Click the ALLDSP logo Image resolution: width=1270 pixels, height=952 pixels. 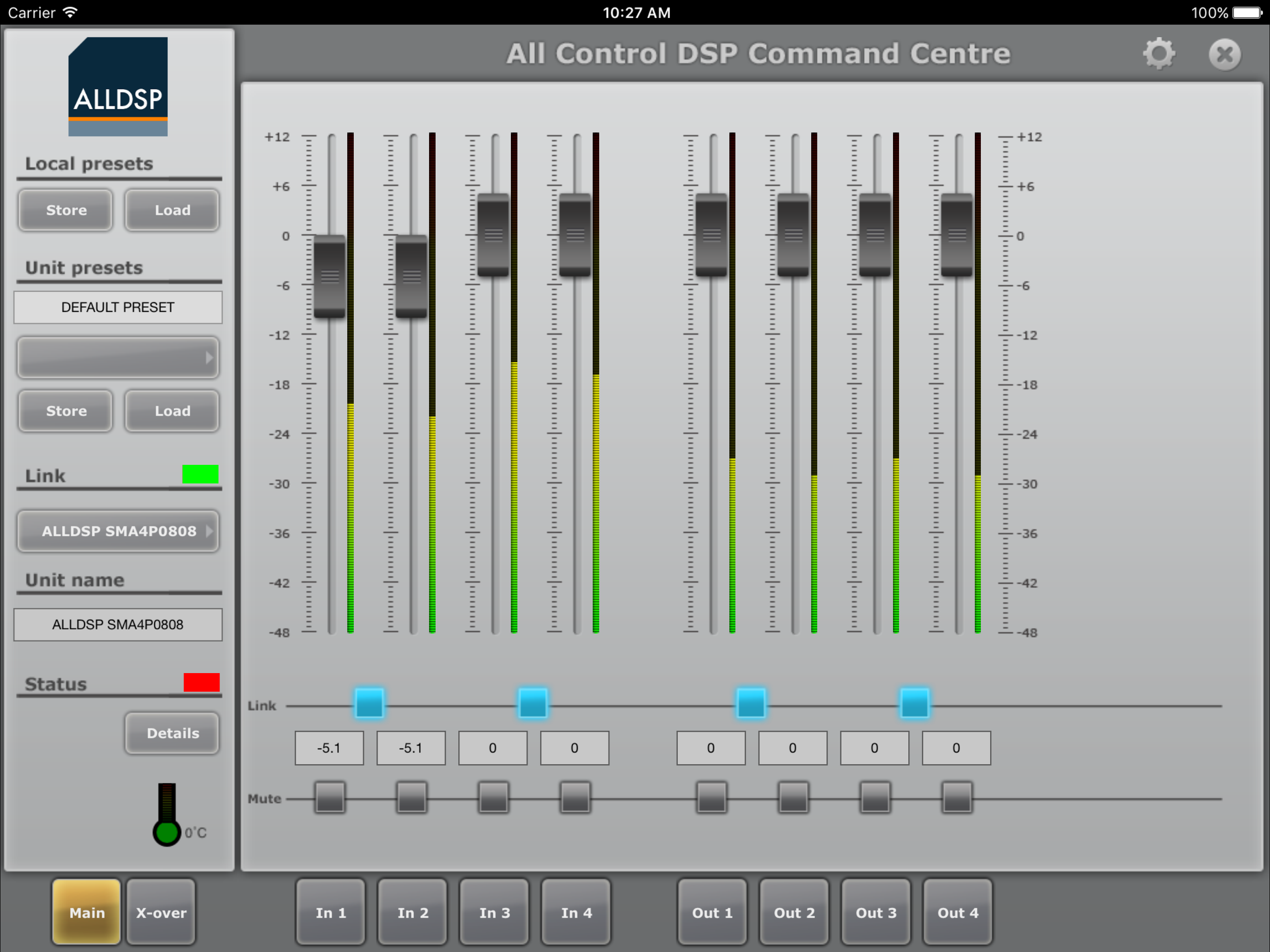tap(118, 87)
